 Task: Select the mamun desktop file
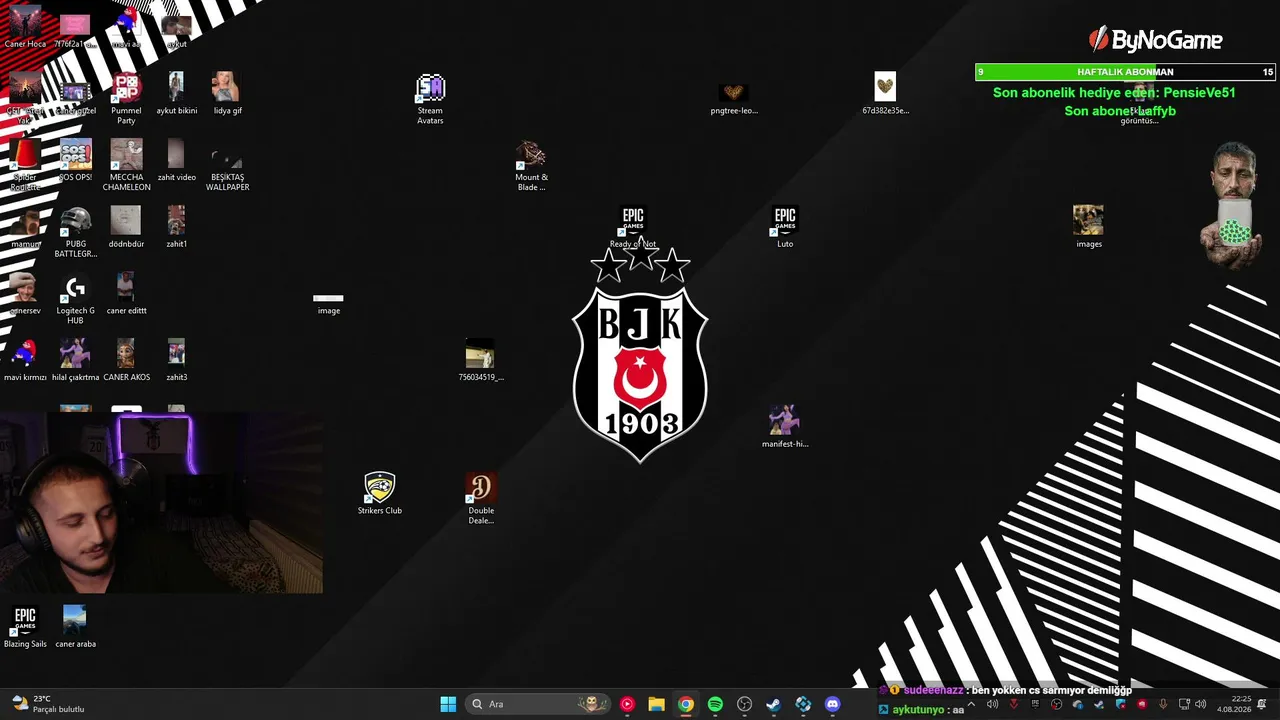25,228
